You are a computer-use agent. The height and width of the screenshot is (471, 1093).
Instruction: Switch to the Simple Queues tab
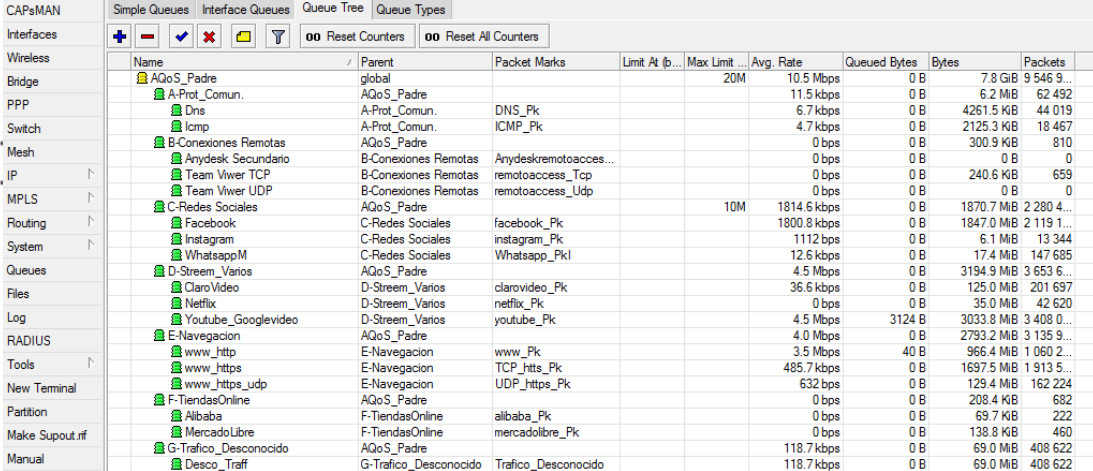(x=151, y=10)
